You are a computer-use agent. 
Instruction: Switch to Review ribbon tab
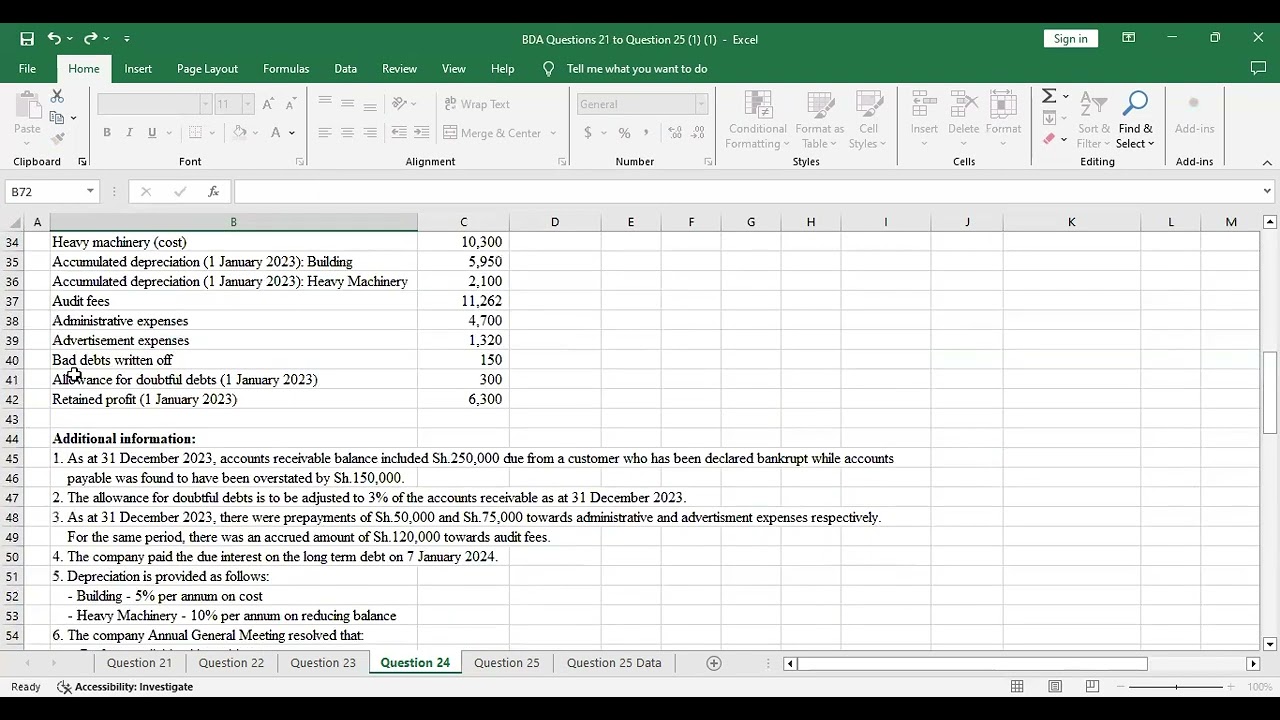click(399, 69)
